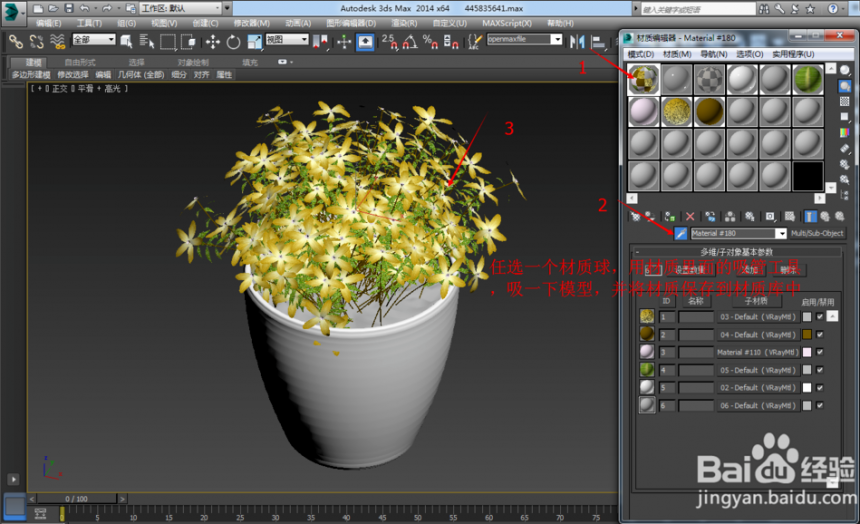Viewport: 860px width, 524px height.
Task: Click the Align tool icon
Action: [598, 42]
